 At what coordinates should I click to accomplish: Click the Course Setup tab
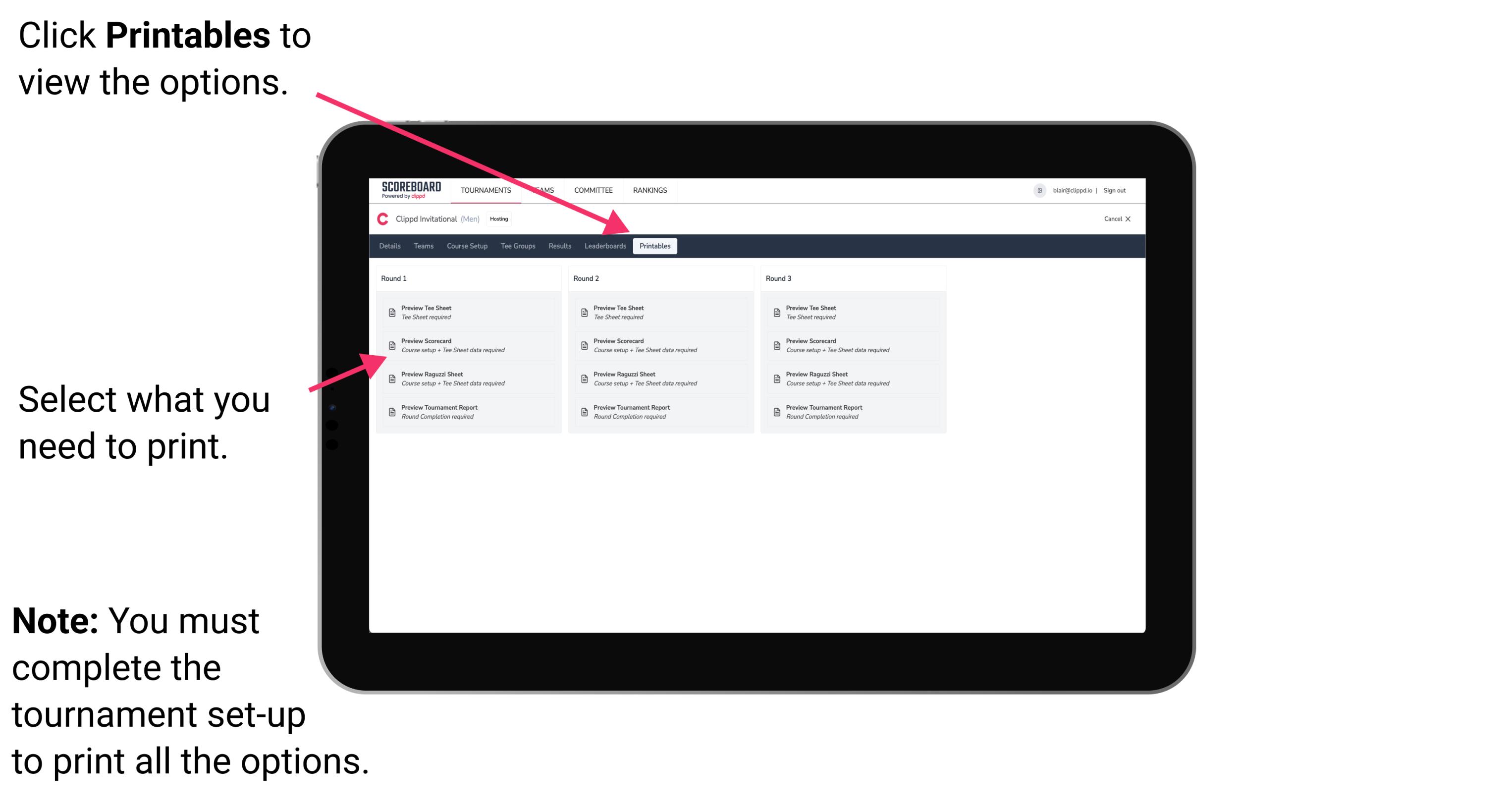point(467,245)
